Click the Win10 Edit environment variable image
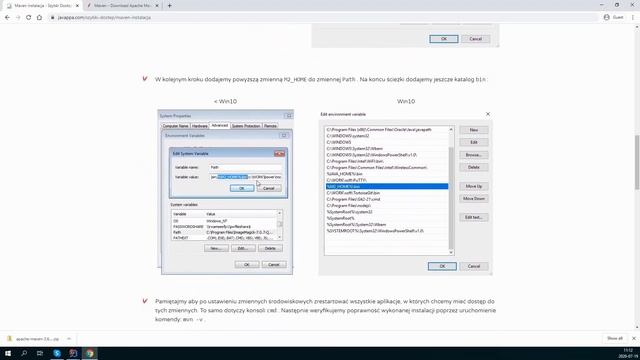This screenshot has width=640, height=360. click(406, 192)
